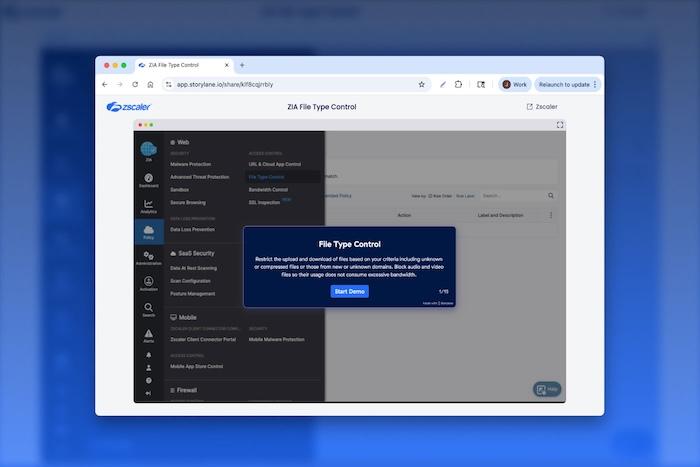
Task: Close the ZIA File Type Control tab
Action: point(226,65)
